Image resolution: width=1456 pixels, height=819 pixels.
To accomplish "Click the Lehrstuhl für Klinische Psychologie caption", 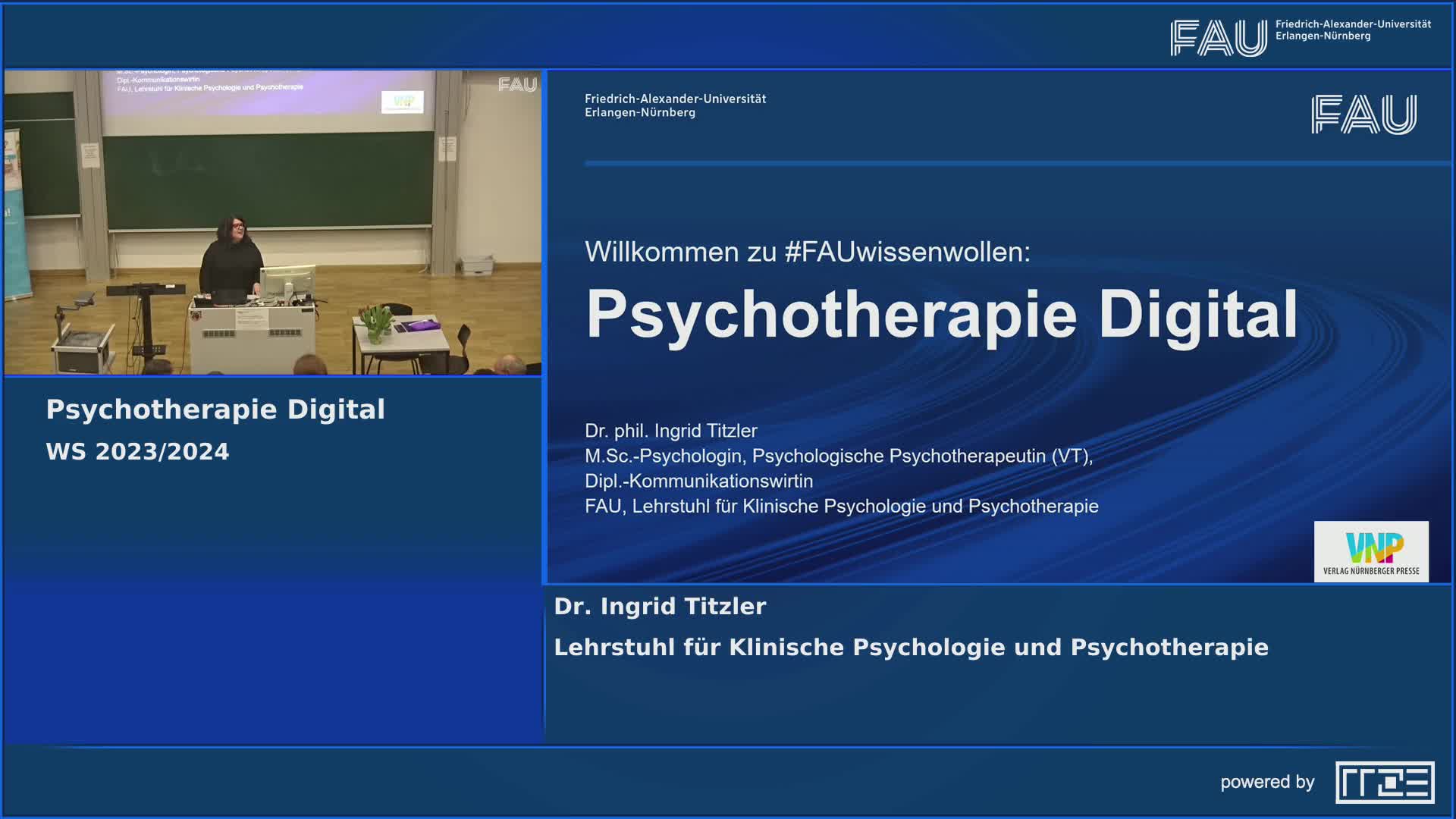I will 911,648.
